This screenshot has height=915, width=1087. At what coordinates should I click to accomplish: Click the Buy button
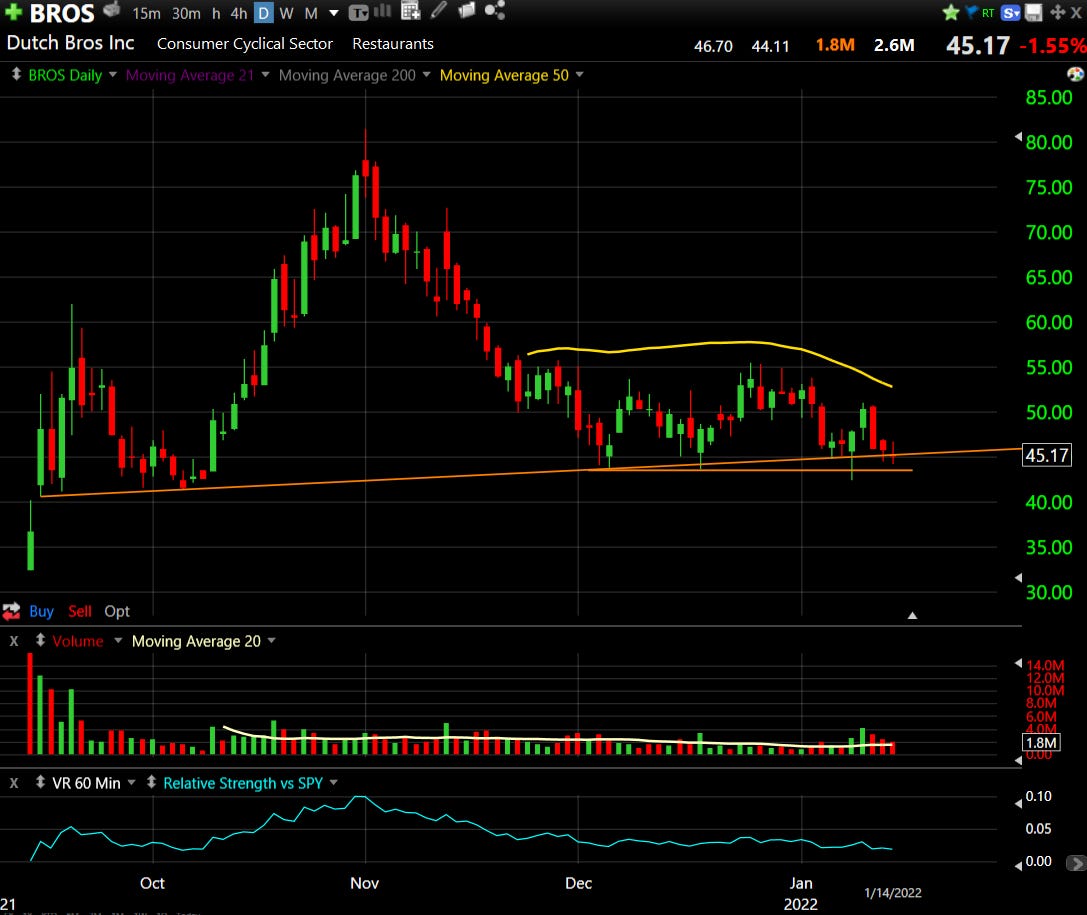pyautogui.click(x=41, y=611)
